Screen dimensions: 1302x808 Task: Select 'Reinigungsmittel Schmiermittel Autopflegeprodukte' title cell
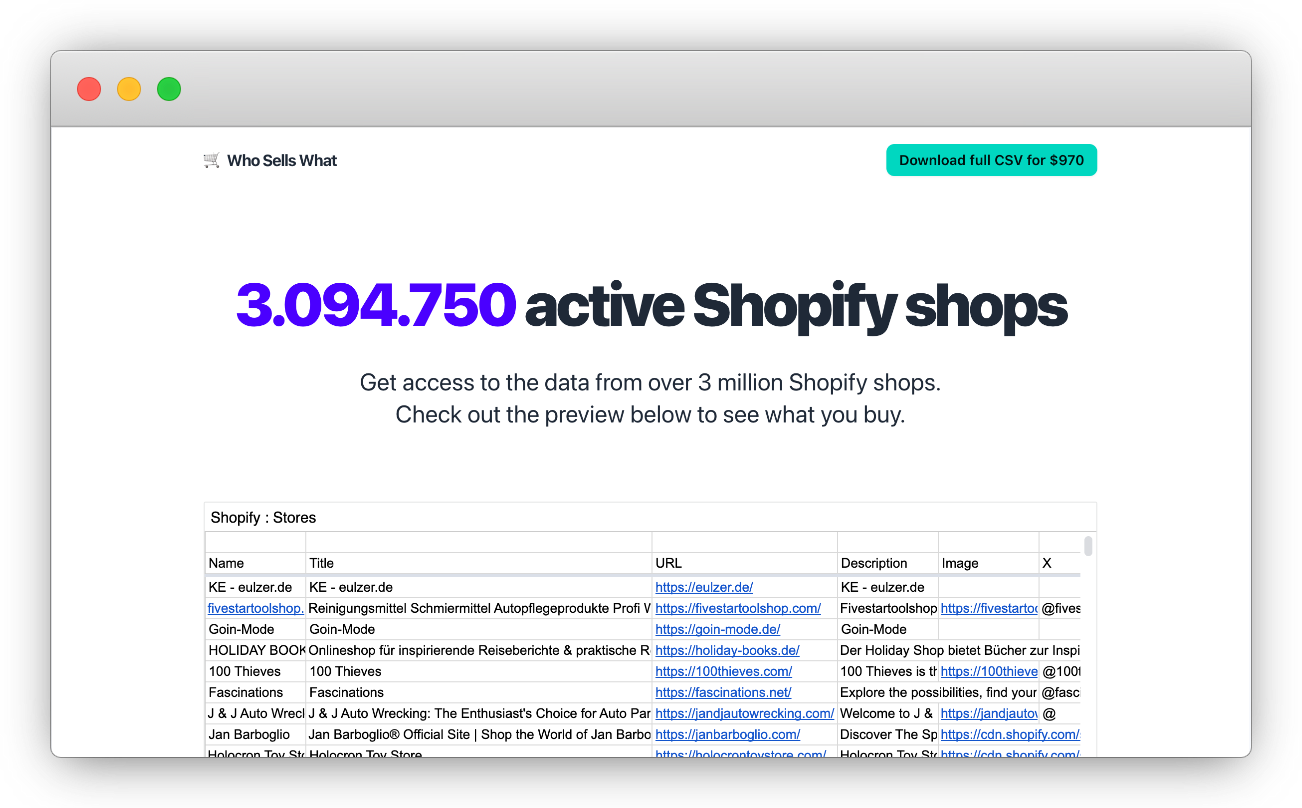479,608
